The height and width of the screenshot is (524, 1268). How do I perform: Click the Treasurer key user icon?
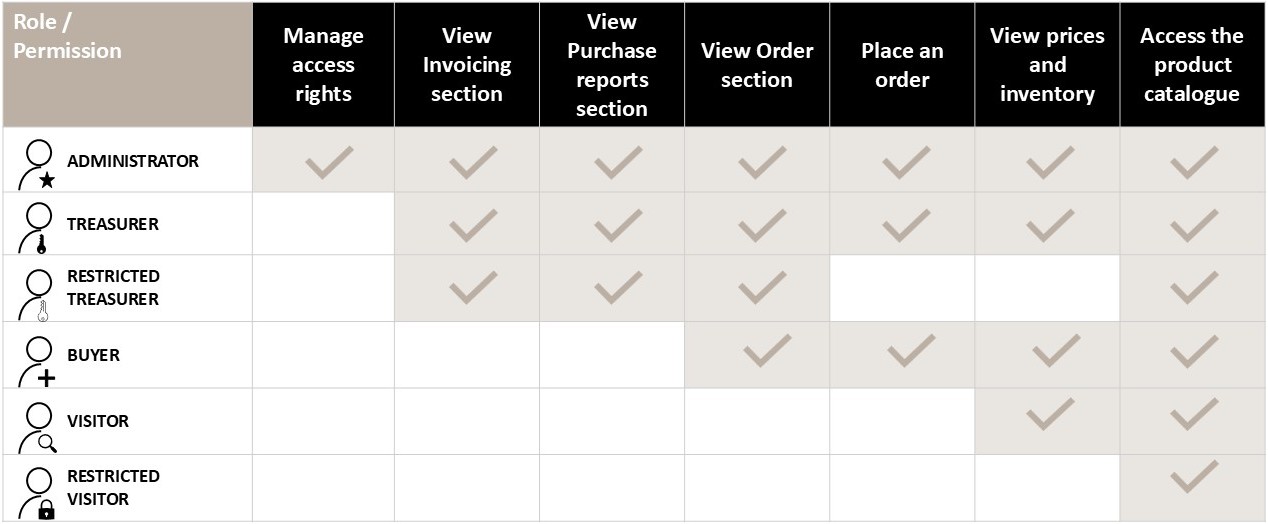(x=39, y=228)
